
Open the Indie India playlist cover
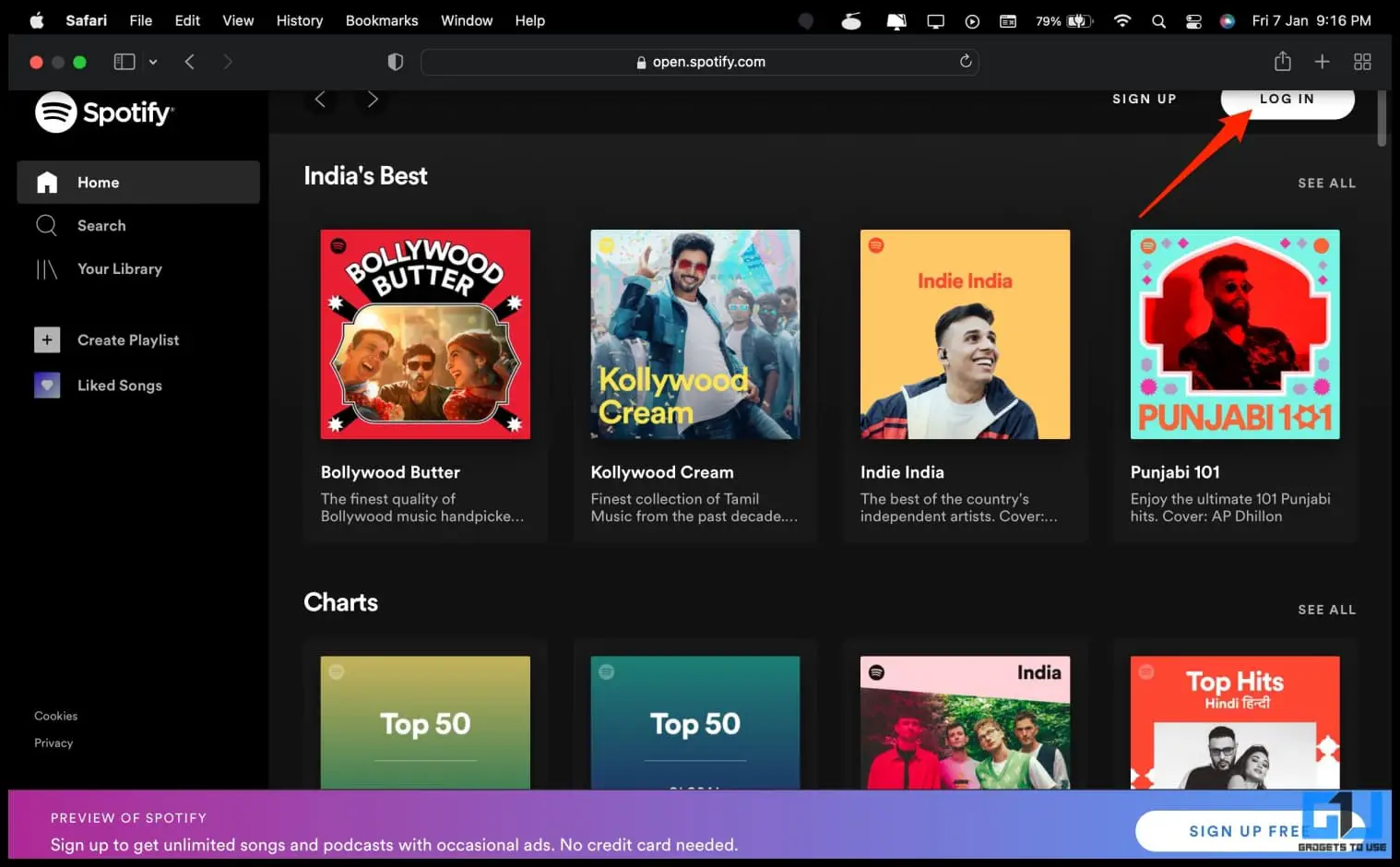(965, 334)
